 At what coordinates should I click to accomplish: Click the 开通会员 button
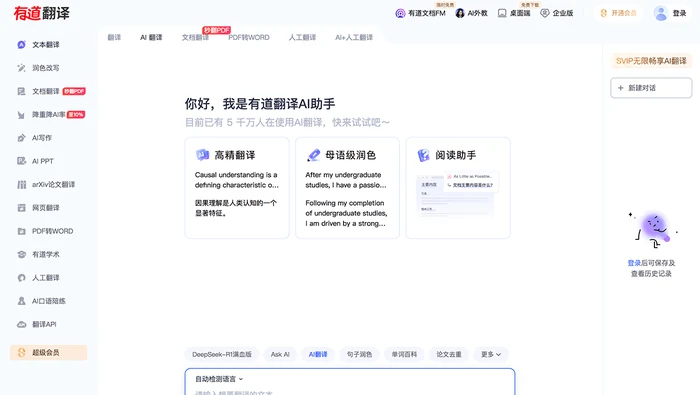618,13
